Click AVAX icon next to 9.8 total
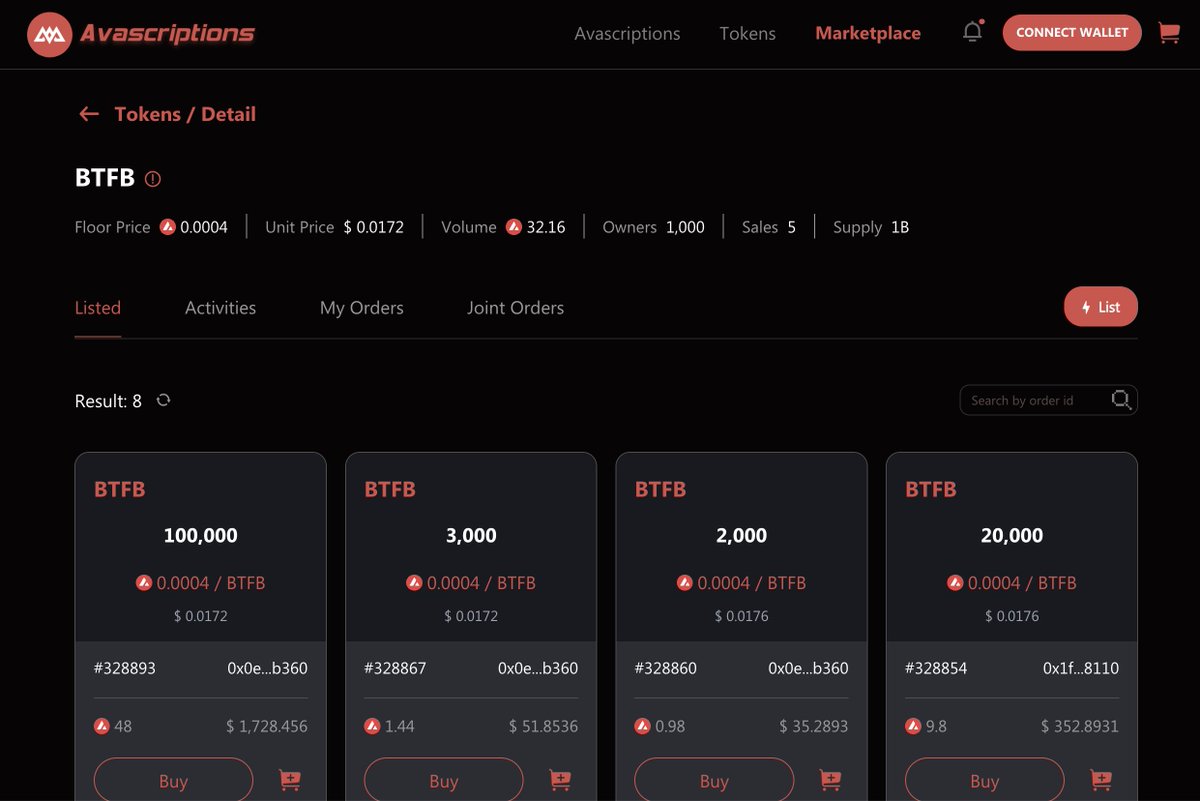 (913, 726)
